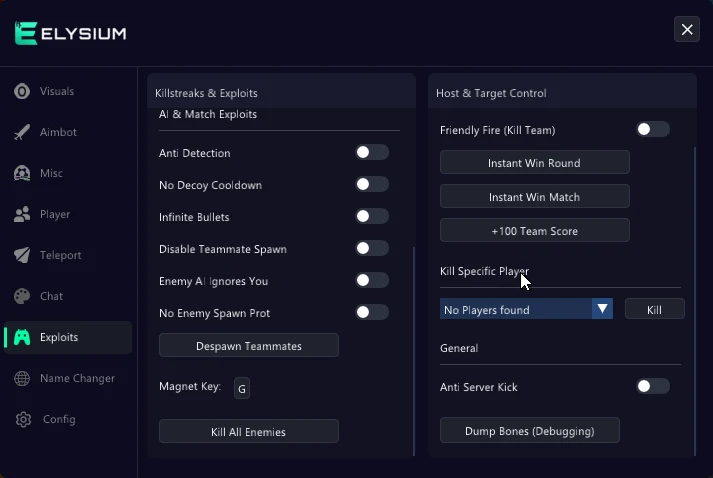The width and height of the screenshot is (713, 478).
Task: Click the Elysium logo icon
Action: pos(25,33)
